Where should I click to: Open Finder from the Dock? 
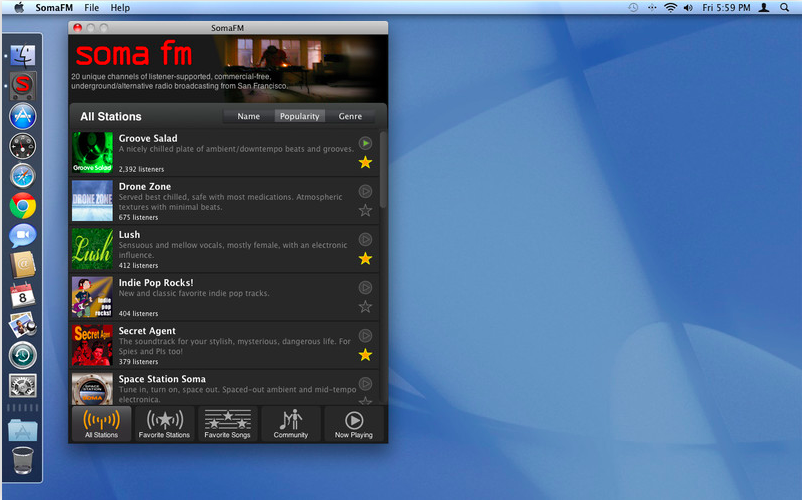[x=23, y=55]
